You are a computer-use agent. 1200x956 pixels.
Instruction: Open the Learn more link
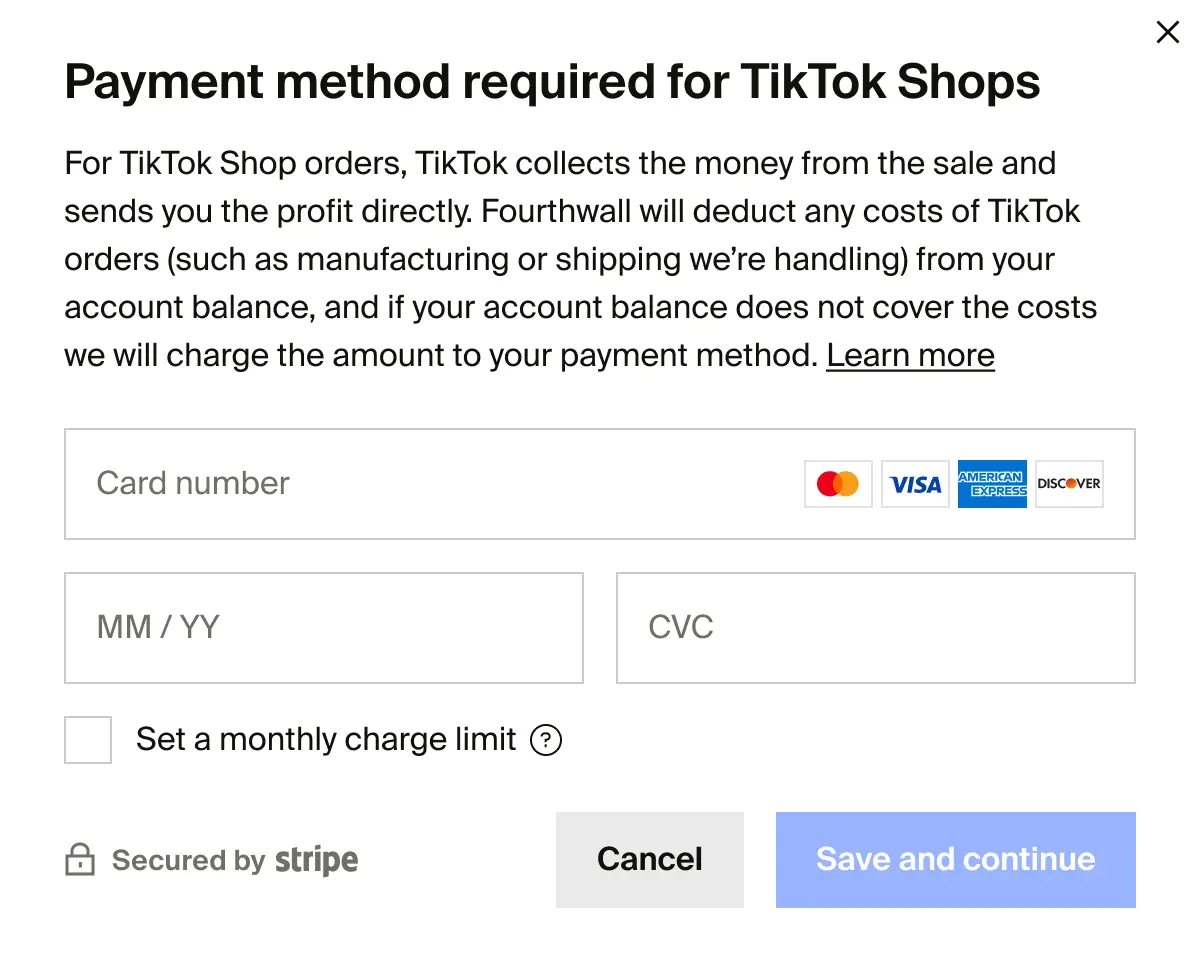tap(910, 355)
